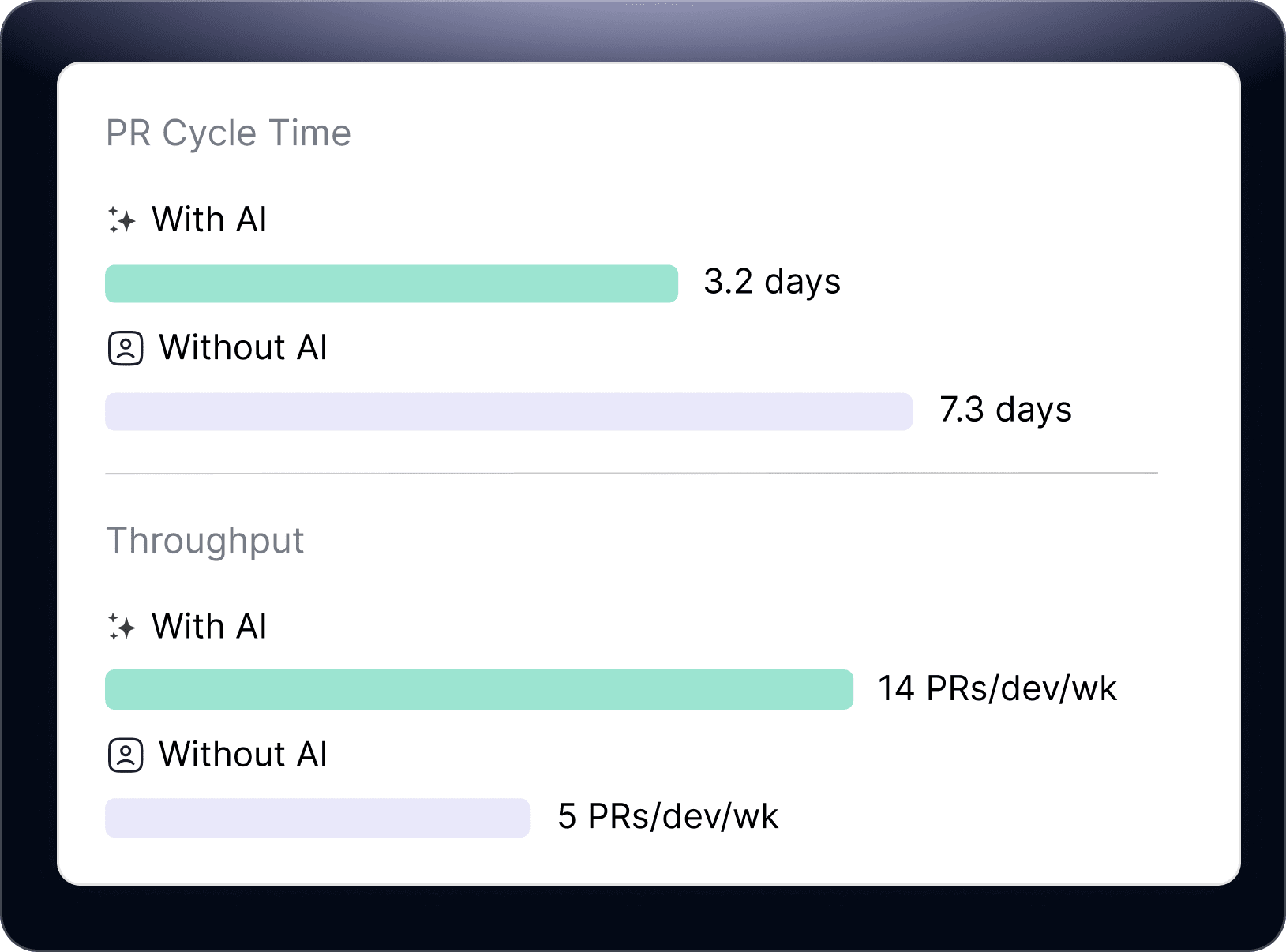Click the horizontal divider line between sections
Viewport: 1286px width, 952px height.
click(x=632, y=474)
